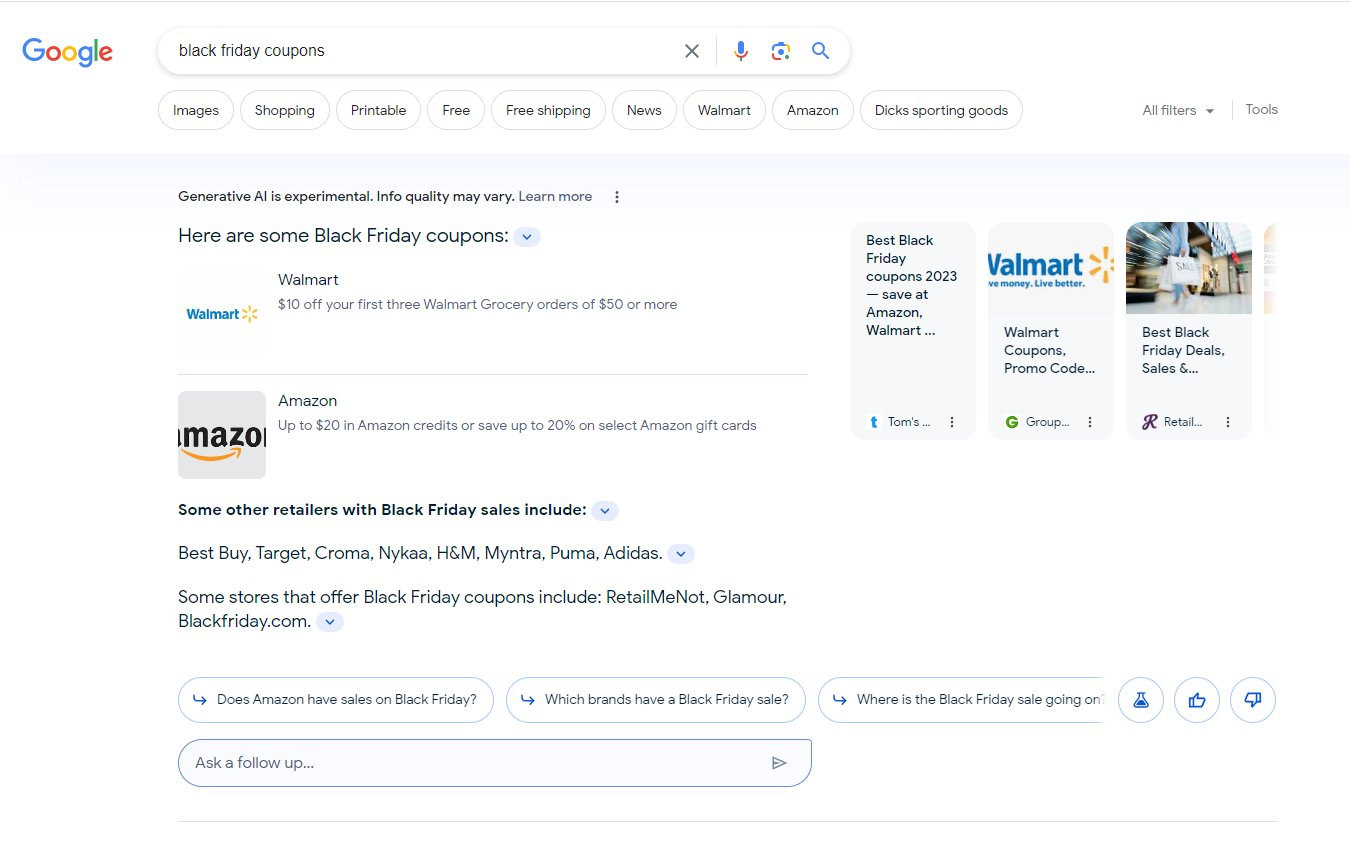Select the Dicks sporting goods chip
Viewport: 1350px width, 863px height.
941,111
